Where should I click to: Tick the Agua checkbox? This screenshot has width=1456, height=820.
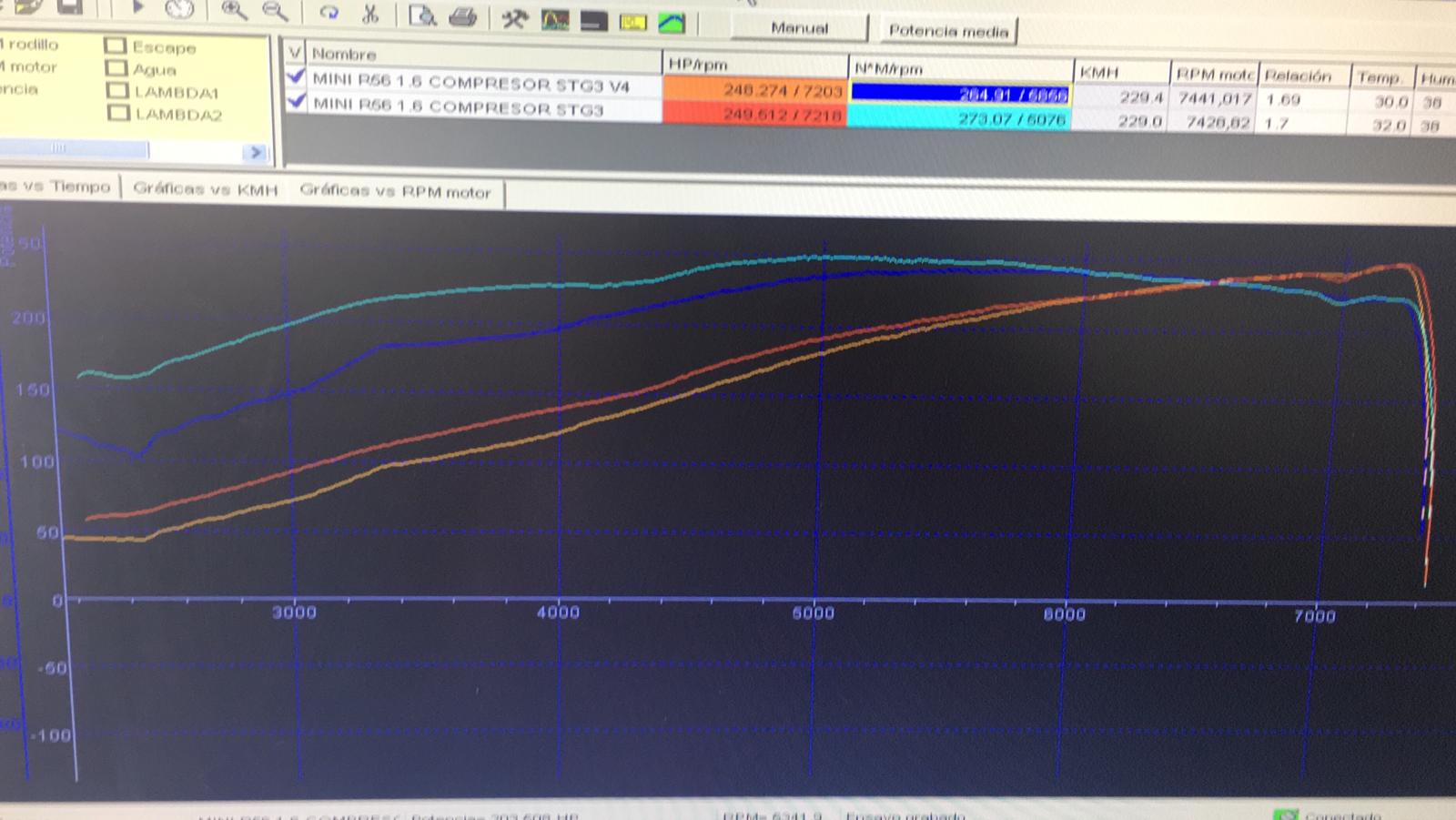pyautogui.click(x=116, y=68)
